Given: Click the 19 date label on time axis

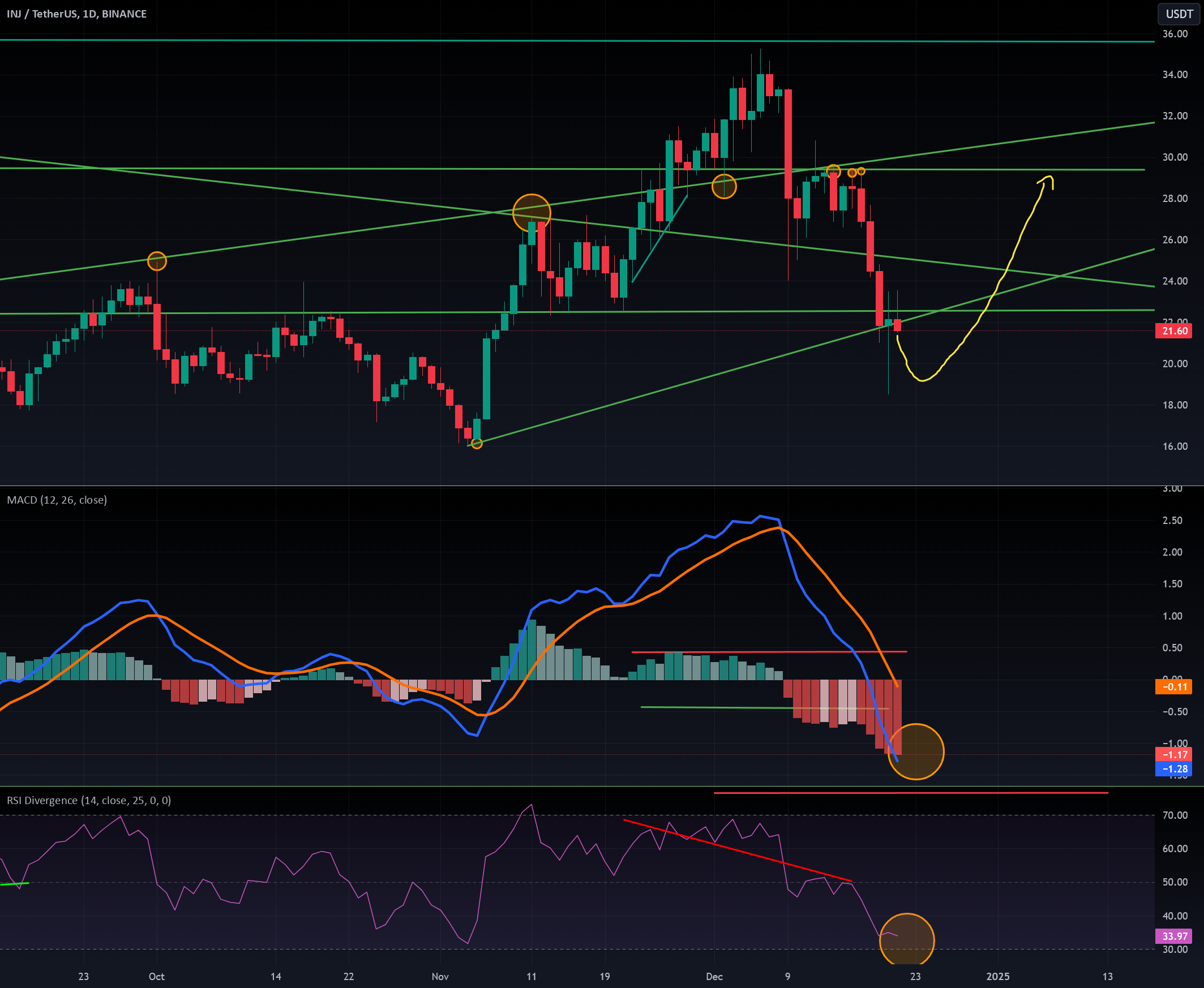Looking at the screenshot, I should [x=605, y=977].
